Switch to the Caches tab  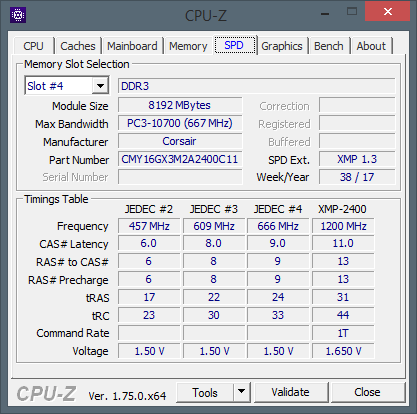(x=78, y=46)
